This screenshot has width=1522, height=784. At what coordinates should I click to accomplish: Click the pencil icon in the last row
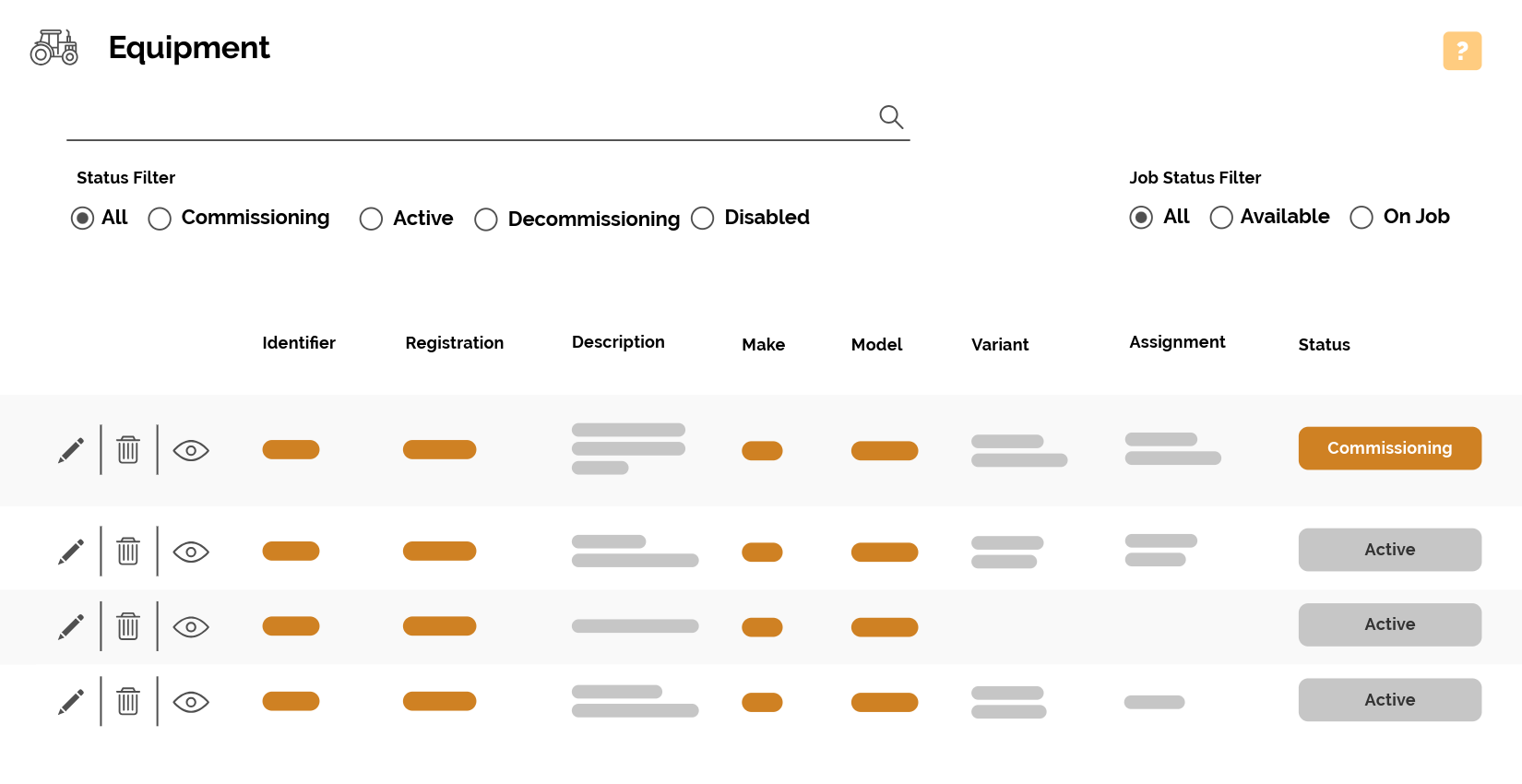coord(71,702)
